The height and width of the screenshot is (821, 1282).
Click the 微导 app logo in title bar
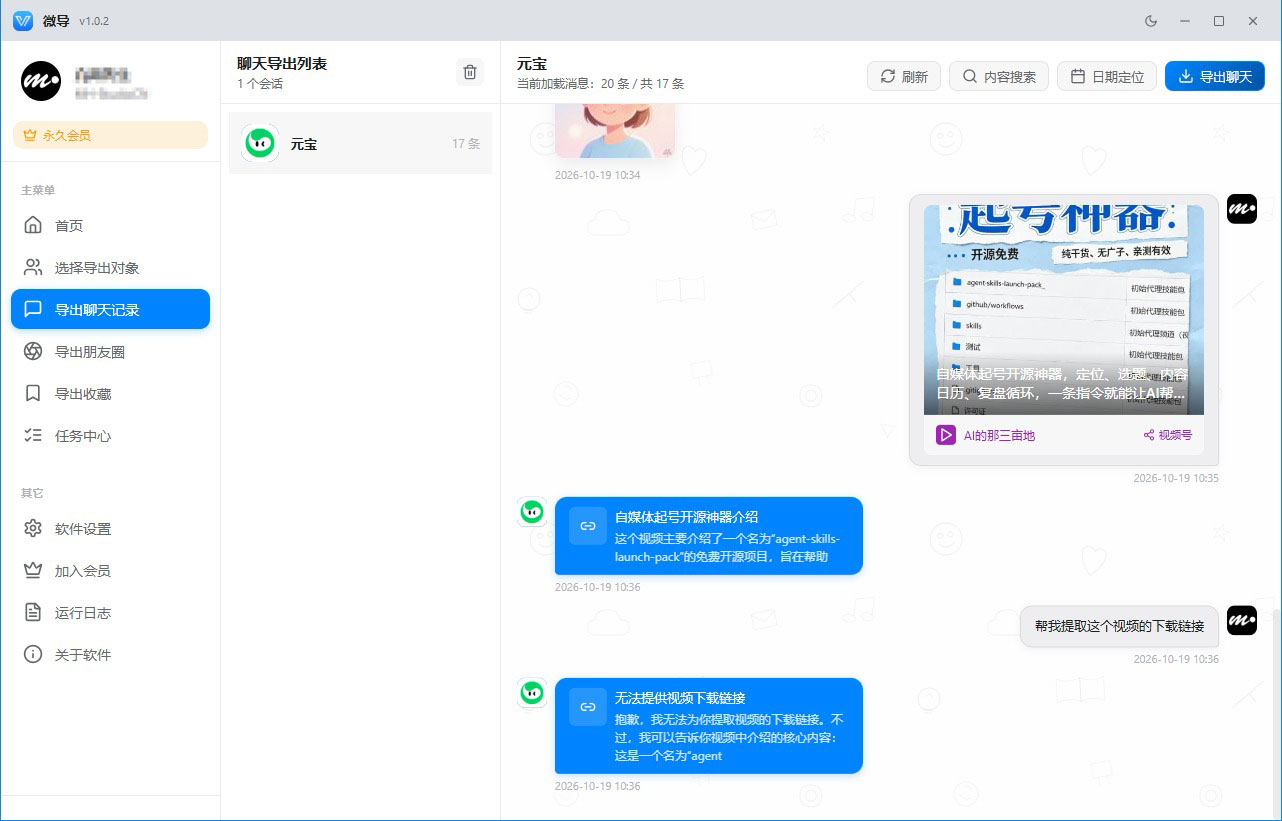point(23,20)
